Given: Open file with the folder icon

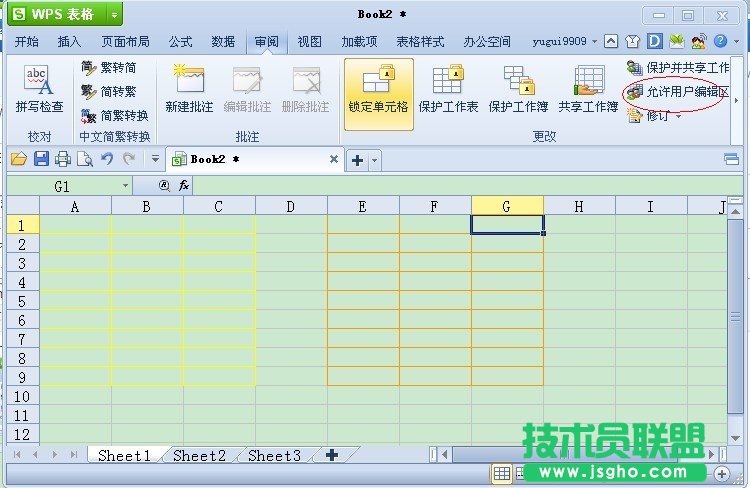Looking at the screenshot, I should coord(19,159).
